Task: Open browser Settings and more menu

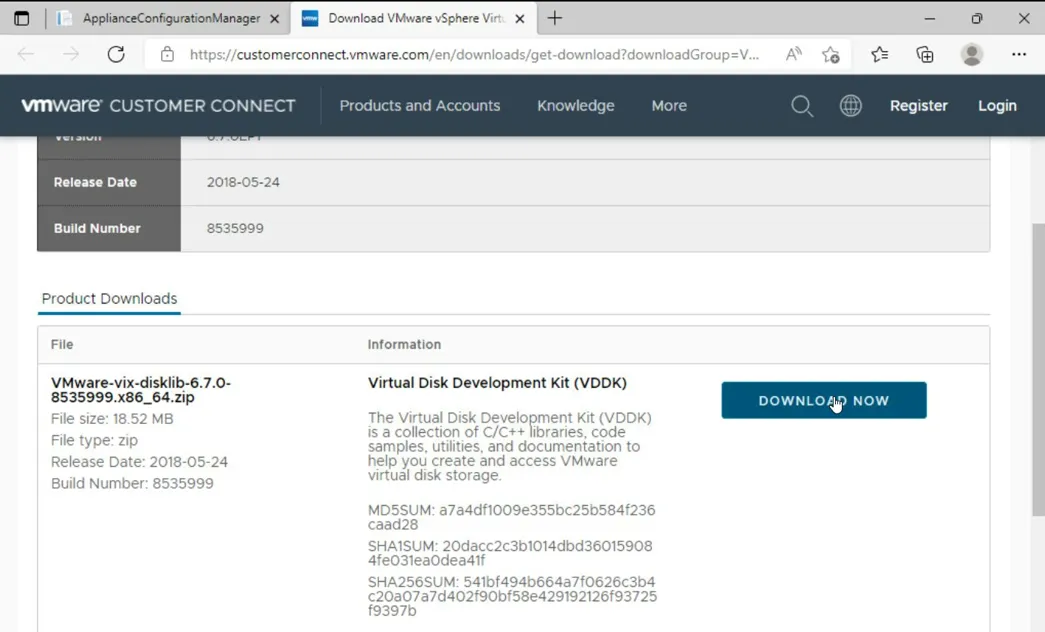Action: tap(1019, 54)
